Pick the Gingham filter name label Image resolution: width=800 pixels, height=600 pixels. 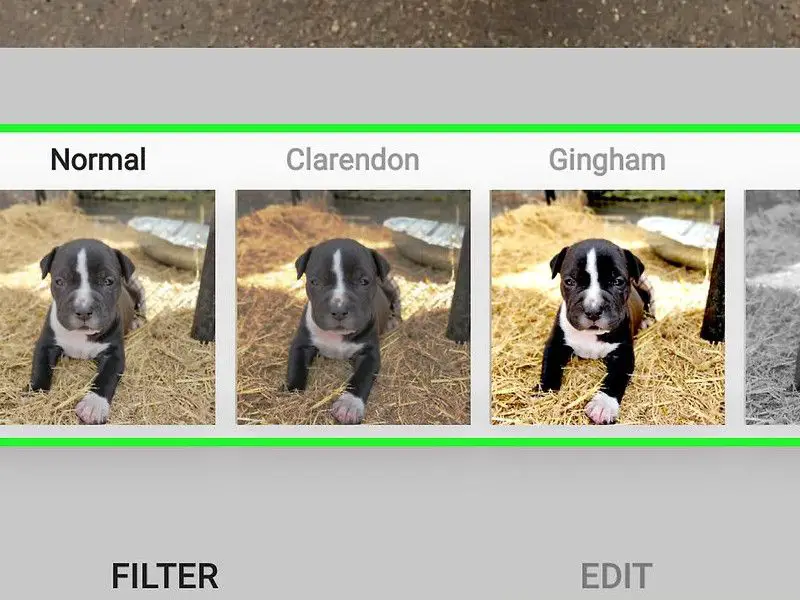[607, 162]
